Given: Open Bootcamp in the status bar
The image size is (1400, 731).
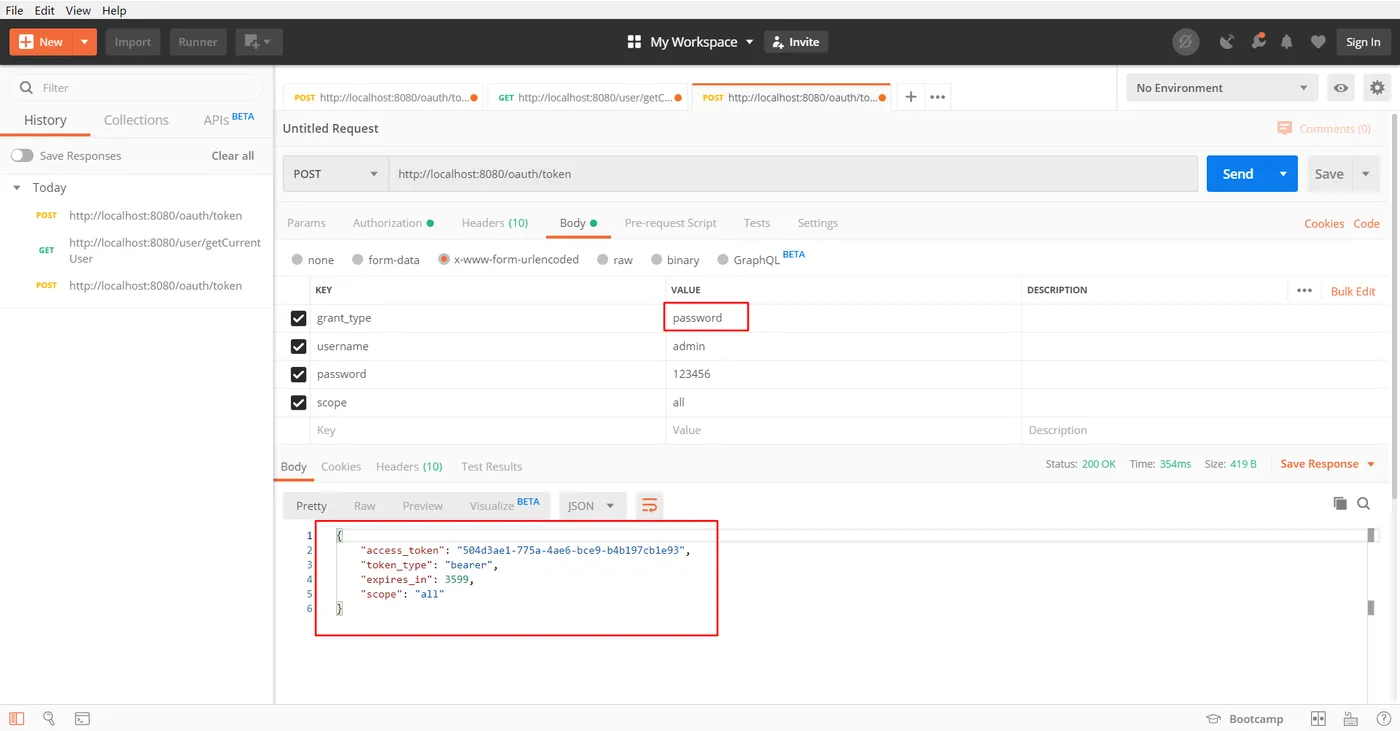Looking at the screenshot, I should pyautogui.click(x=1244, y=719).
